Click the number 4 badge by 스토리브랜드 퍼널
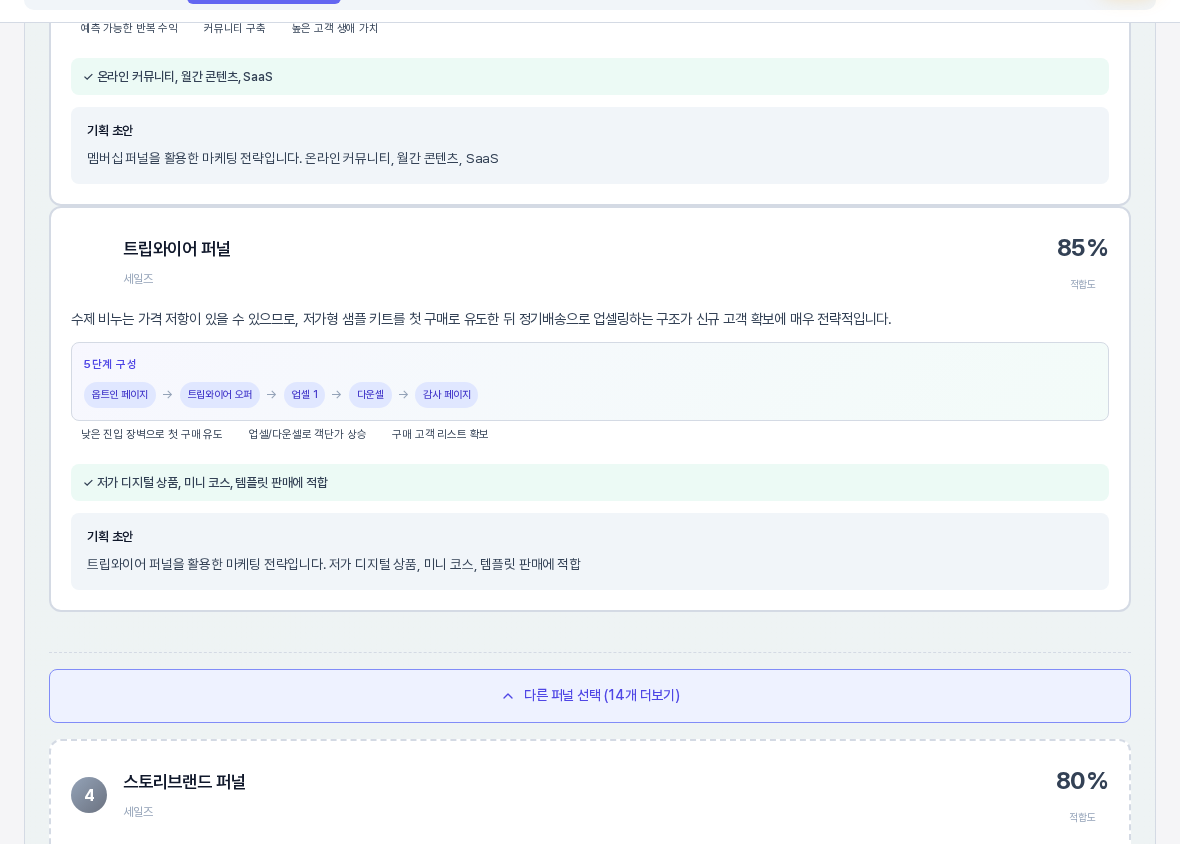Viewport: 1180px width, 844px height. tap(89, 795)
